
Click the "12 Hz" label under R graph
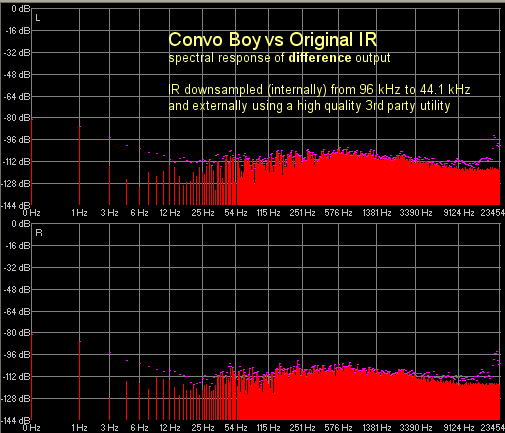170,428
